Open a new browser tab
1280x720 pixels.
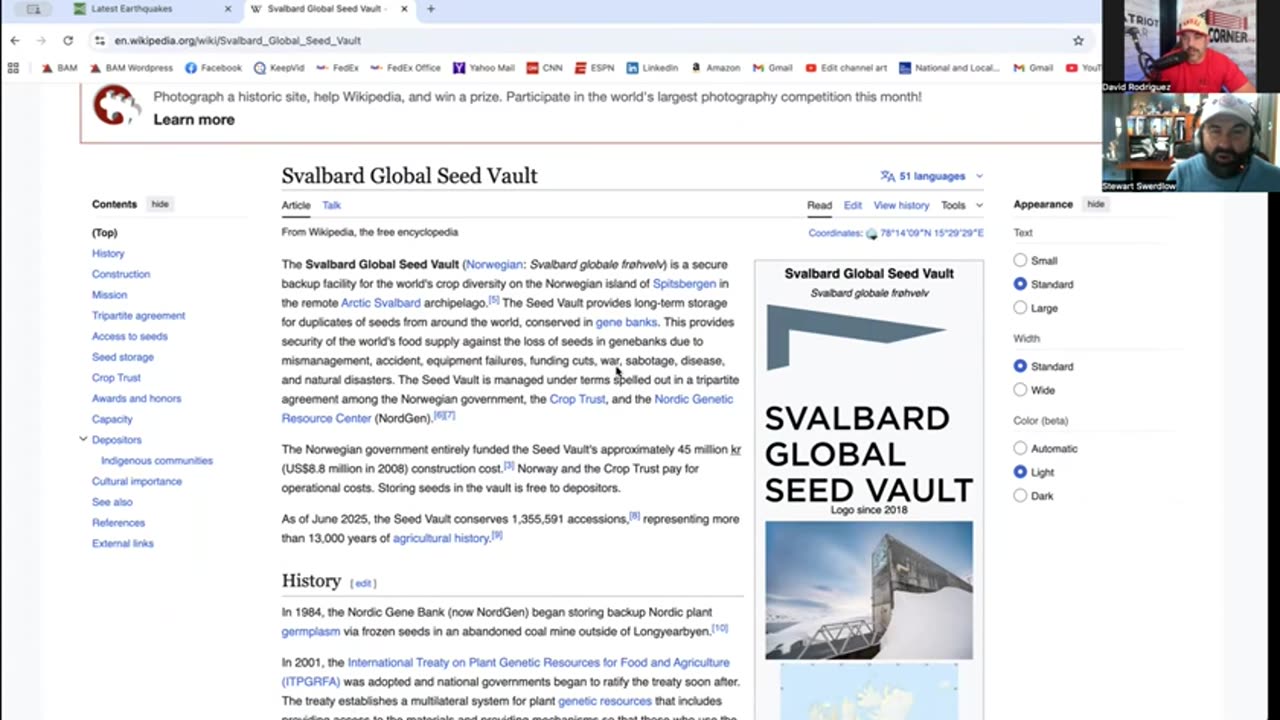[x=431, y=9]
